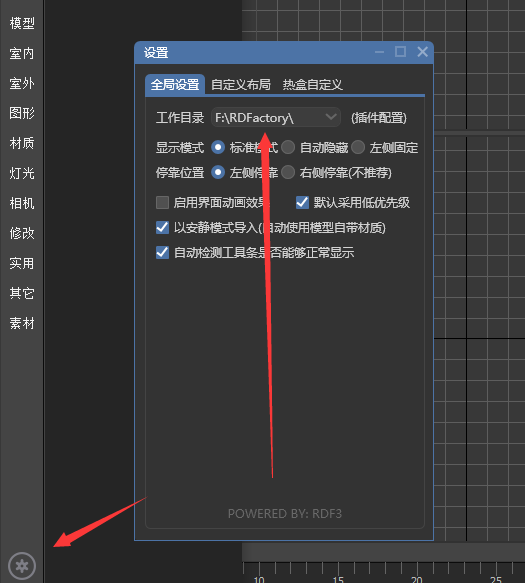The image size is (525, 583).
Task: Open the (插件配置) link
Action: coord(379,118)
